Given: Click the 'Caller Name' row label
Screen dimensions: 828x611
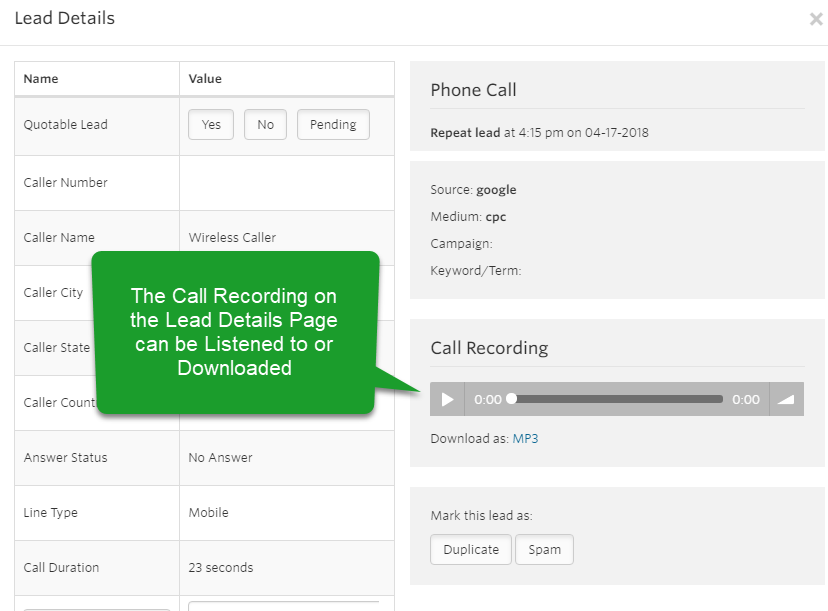Looking at the screenshot, I should pyautogui.click(x=59, y=238).
